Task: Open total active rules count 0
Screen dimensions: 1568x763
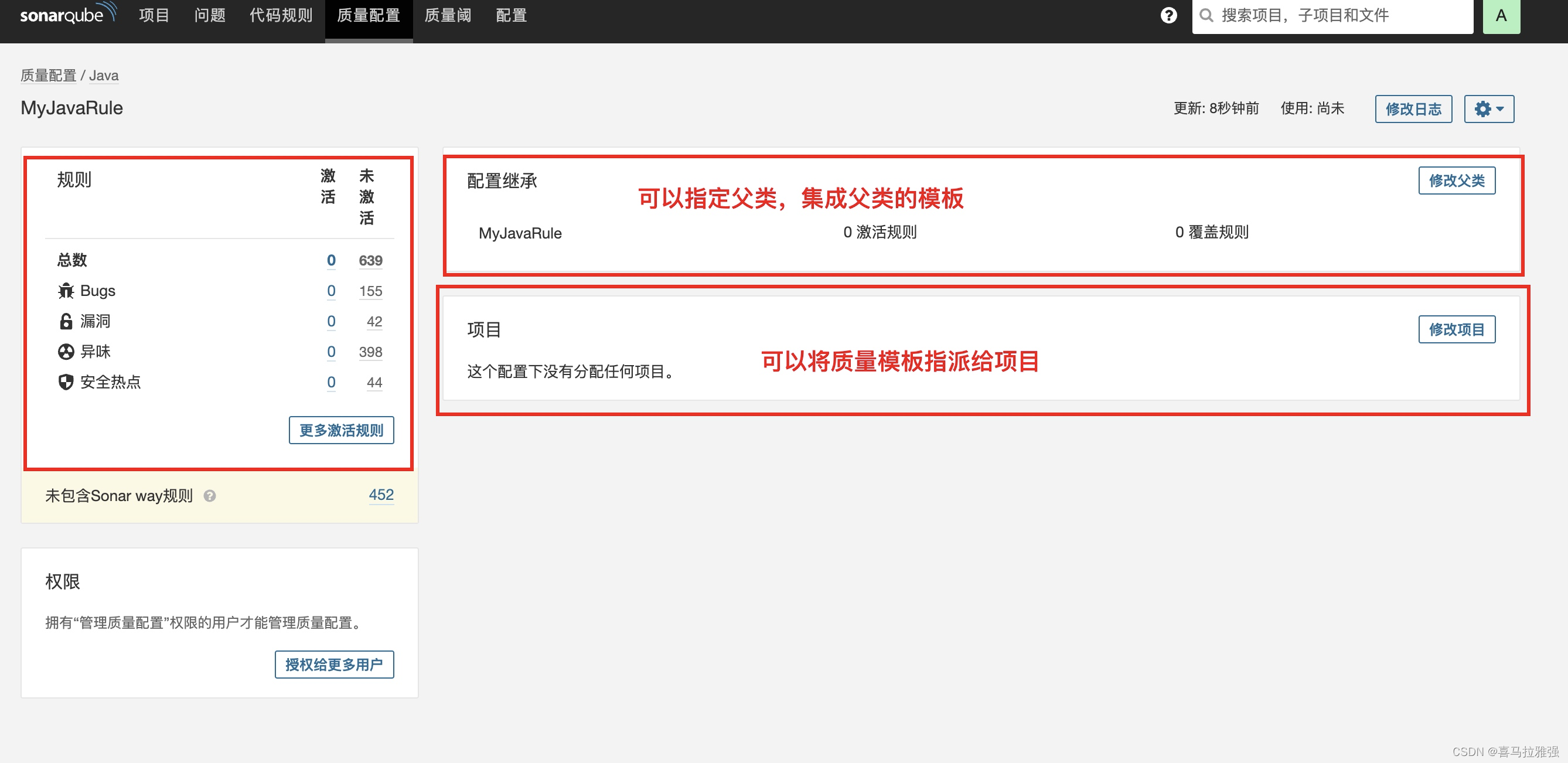Action: 330,261
